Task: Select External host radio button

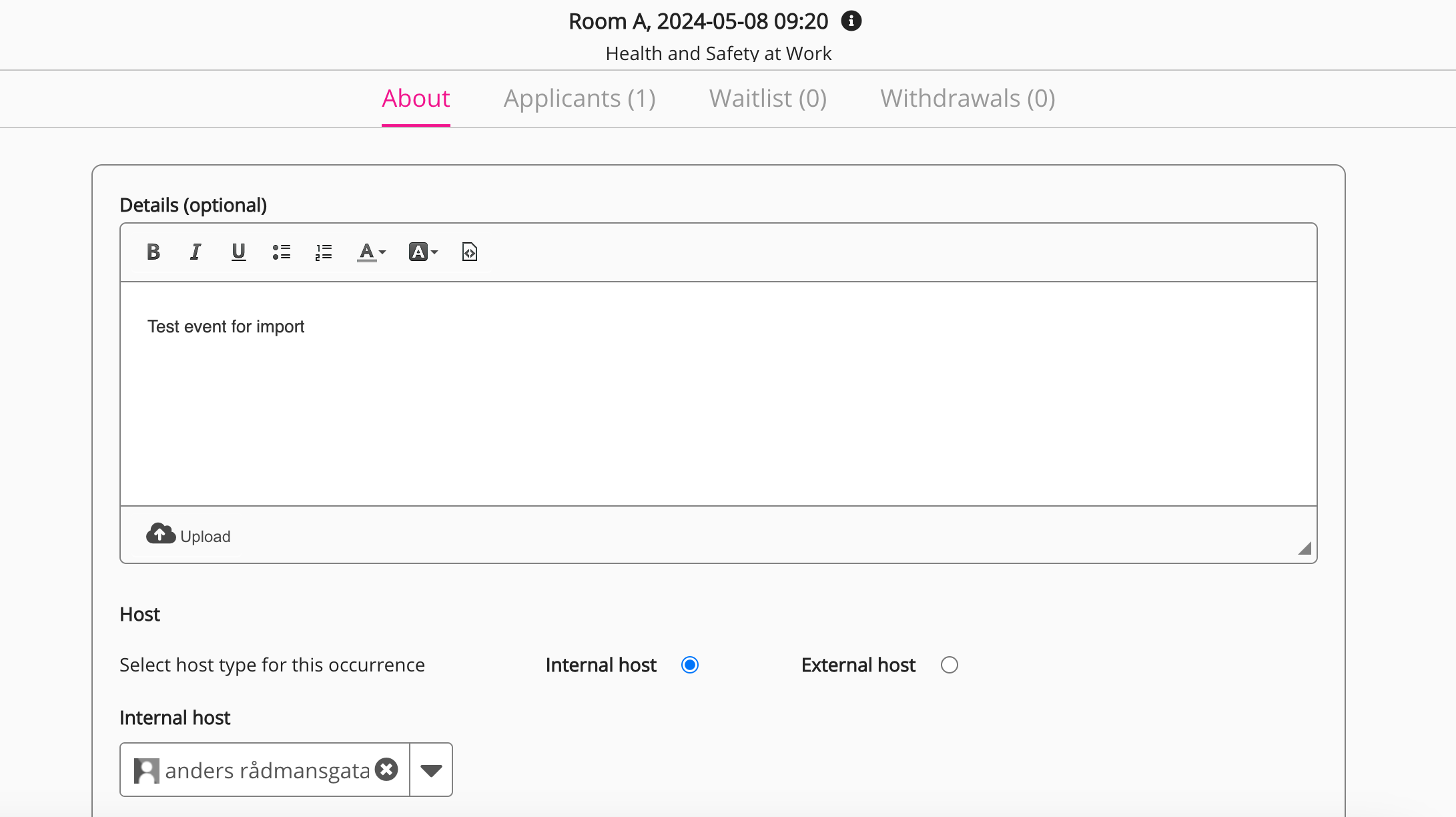Action: 949,664
